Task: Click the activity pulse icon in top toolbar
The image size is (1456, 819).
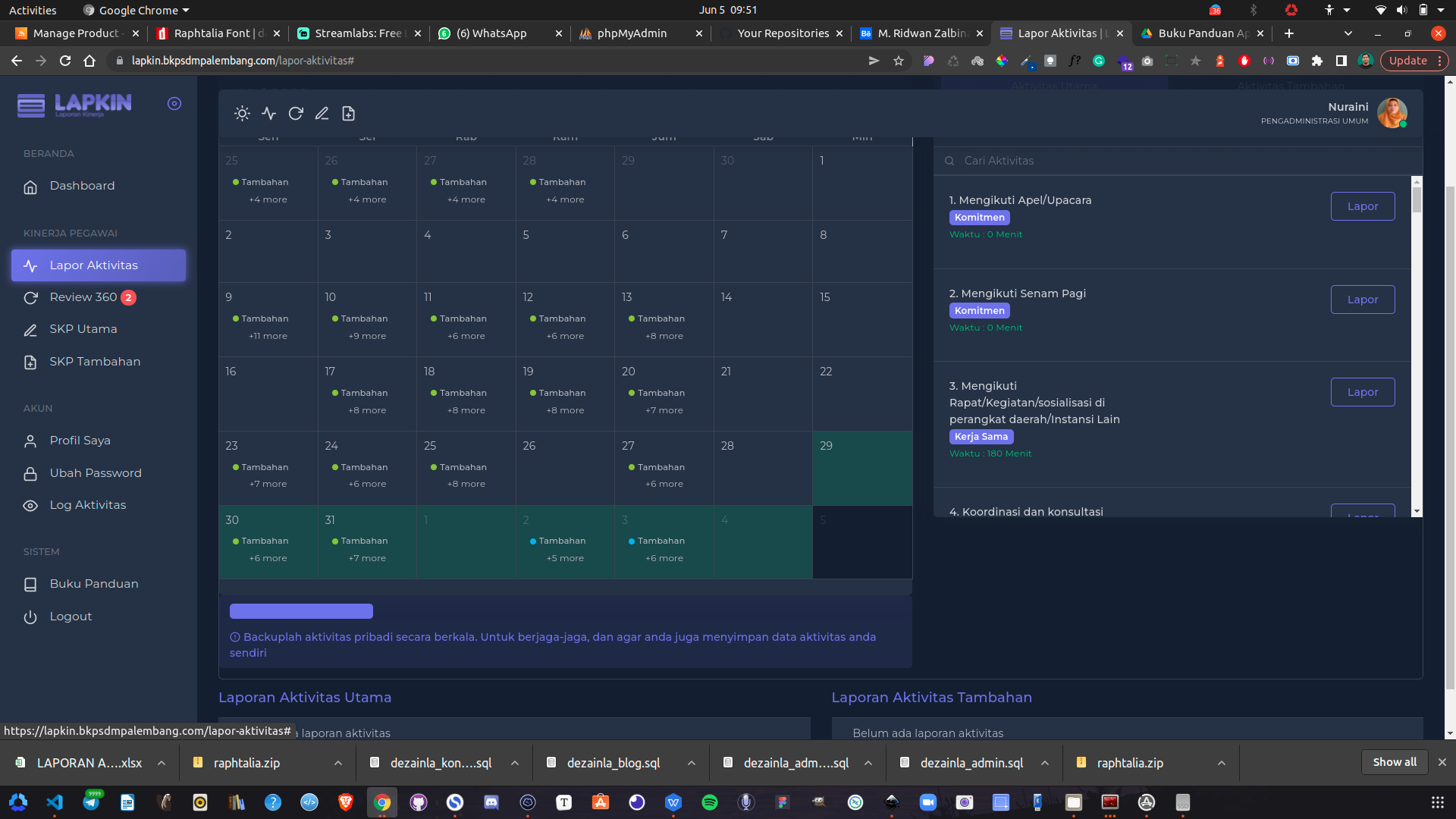Action: (x=268, y=114)
